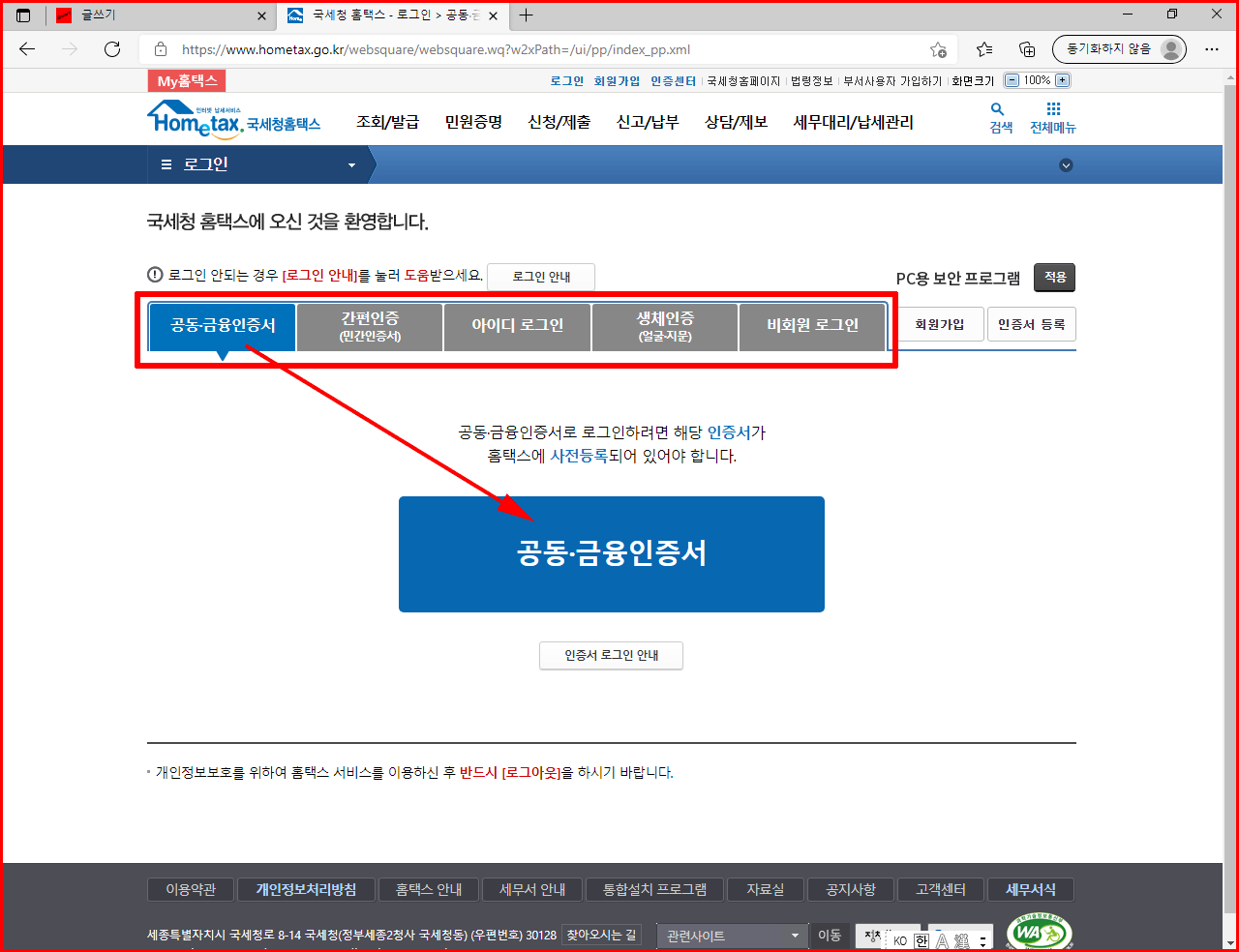Click the hamburger icon beside 로그인
Image resolution: width=1239 pixels, height=952 pixels.
click(166, 164)
